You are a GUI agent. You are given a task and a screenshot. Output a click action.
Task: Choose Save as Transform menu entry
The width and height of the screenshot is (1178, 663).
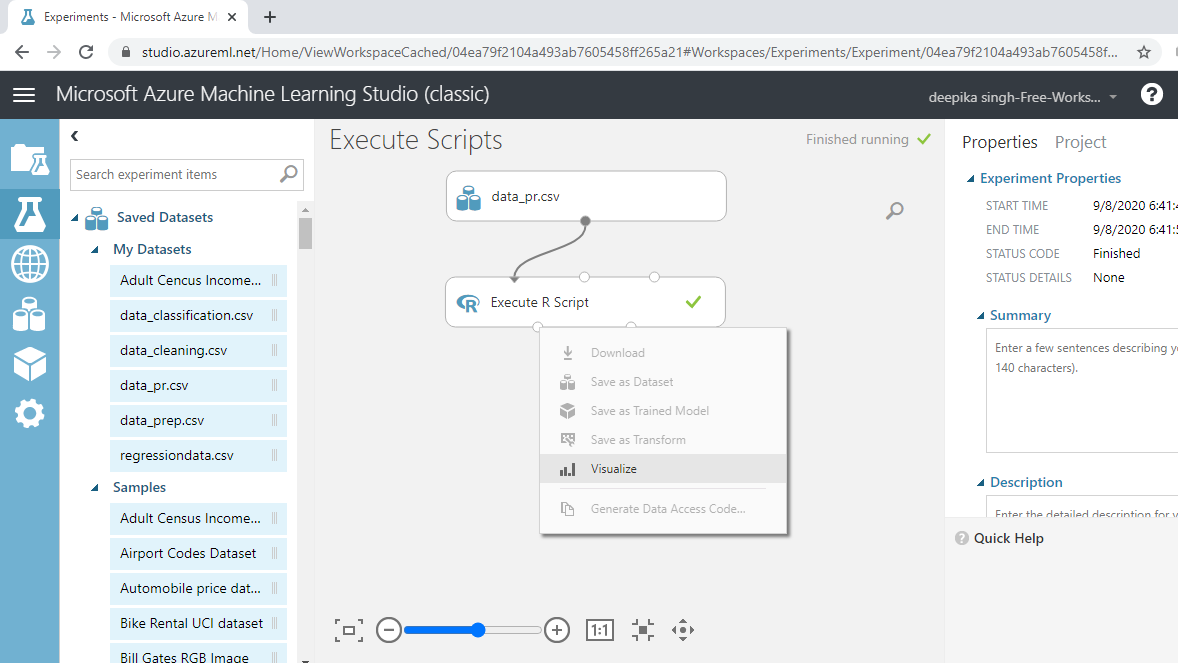pos(663,440)
